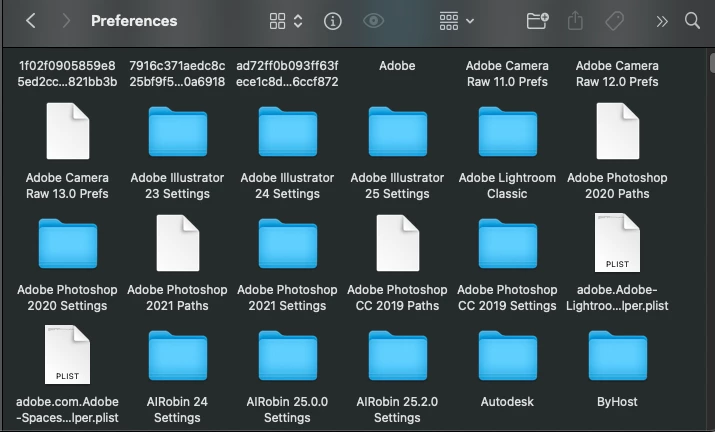This screenshot has height=432, width=715.
Task: Select the Adobe Camera Raw 13.0 Prefs file
Action: 67,131
